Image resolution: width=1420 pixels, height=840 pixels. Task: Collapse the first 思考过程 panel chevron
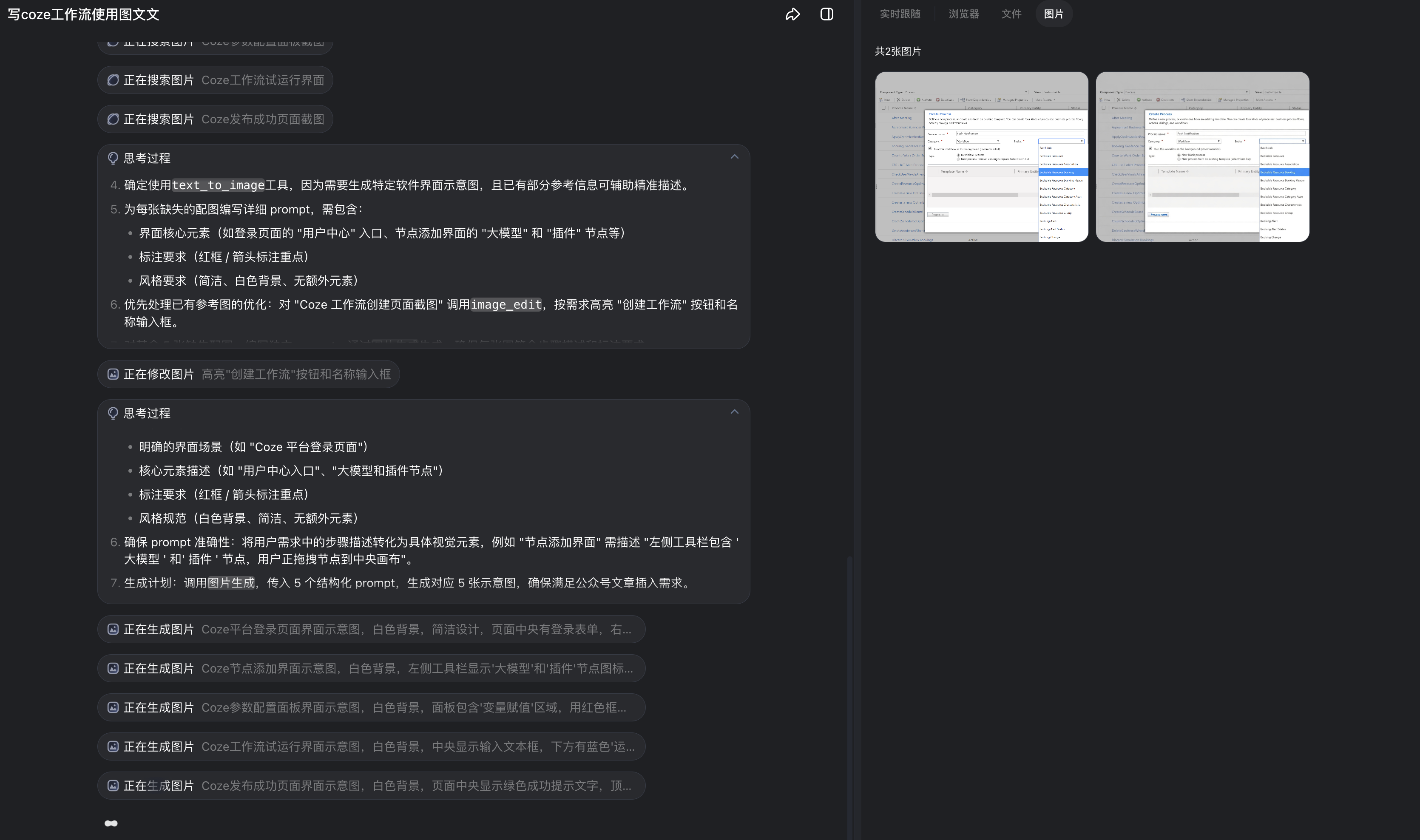pos(734,157)
